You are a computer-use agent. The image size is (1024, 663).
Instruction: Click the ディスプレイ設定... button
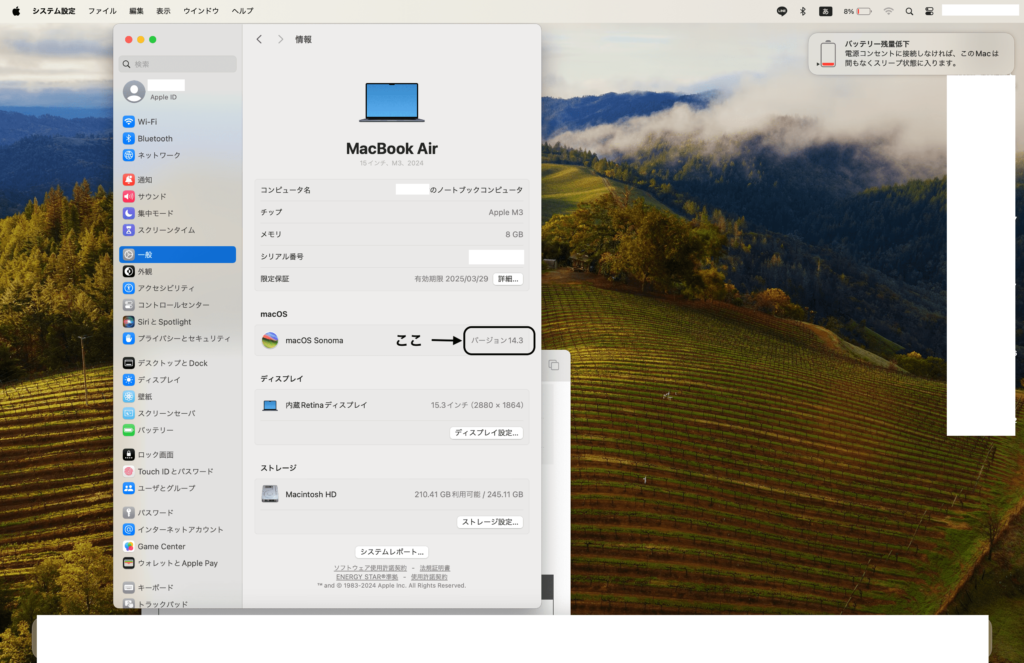coord(487,433)
